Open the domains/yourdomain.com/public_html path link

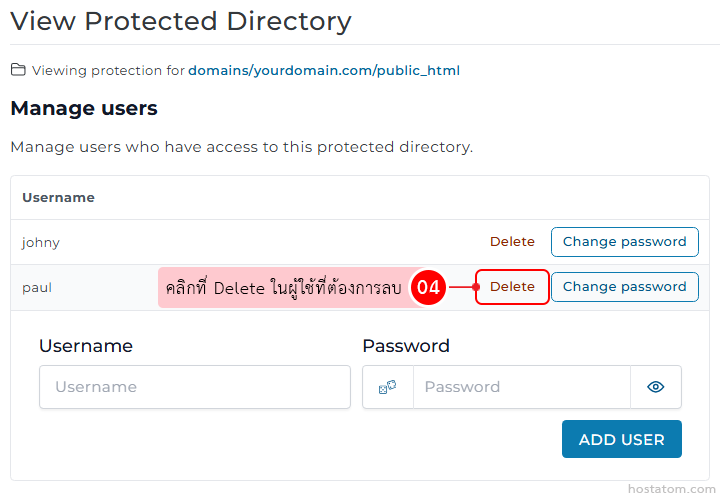[323, 71]
